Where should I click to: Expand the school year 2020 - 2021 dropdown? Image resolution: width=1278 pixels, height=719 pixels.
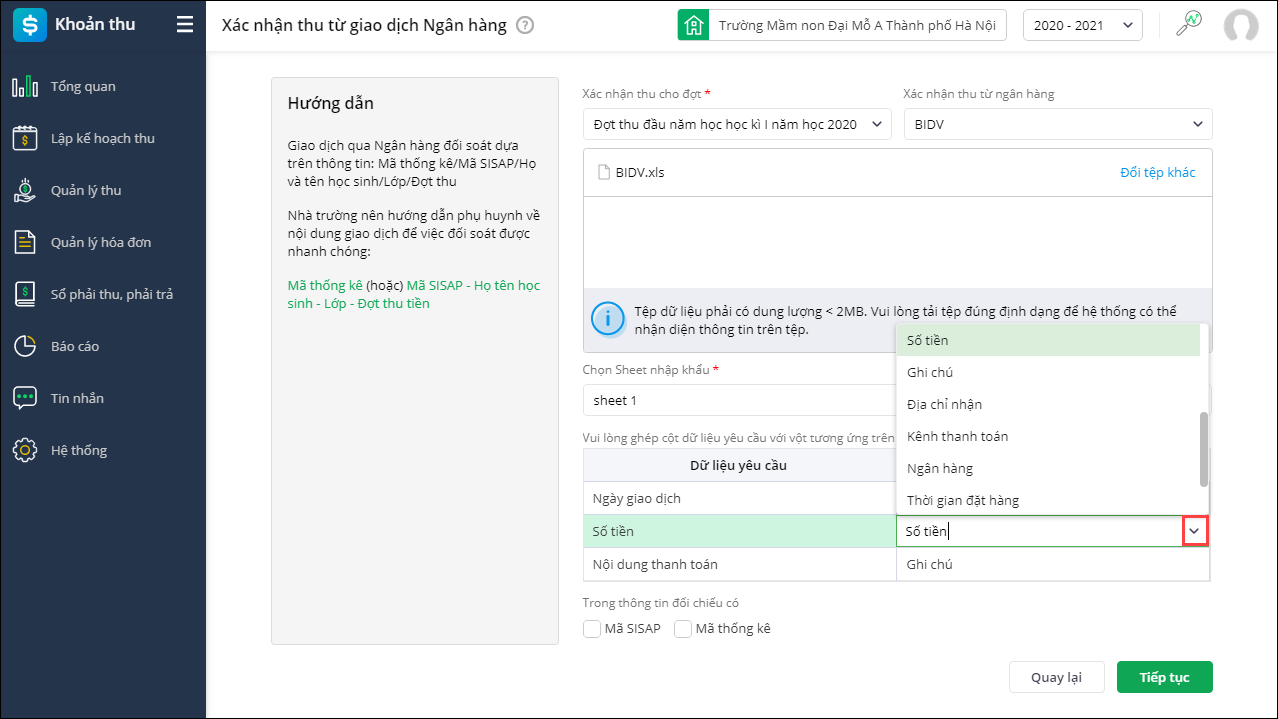[1083, 25]
